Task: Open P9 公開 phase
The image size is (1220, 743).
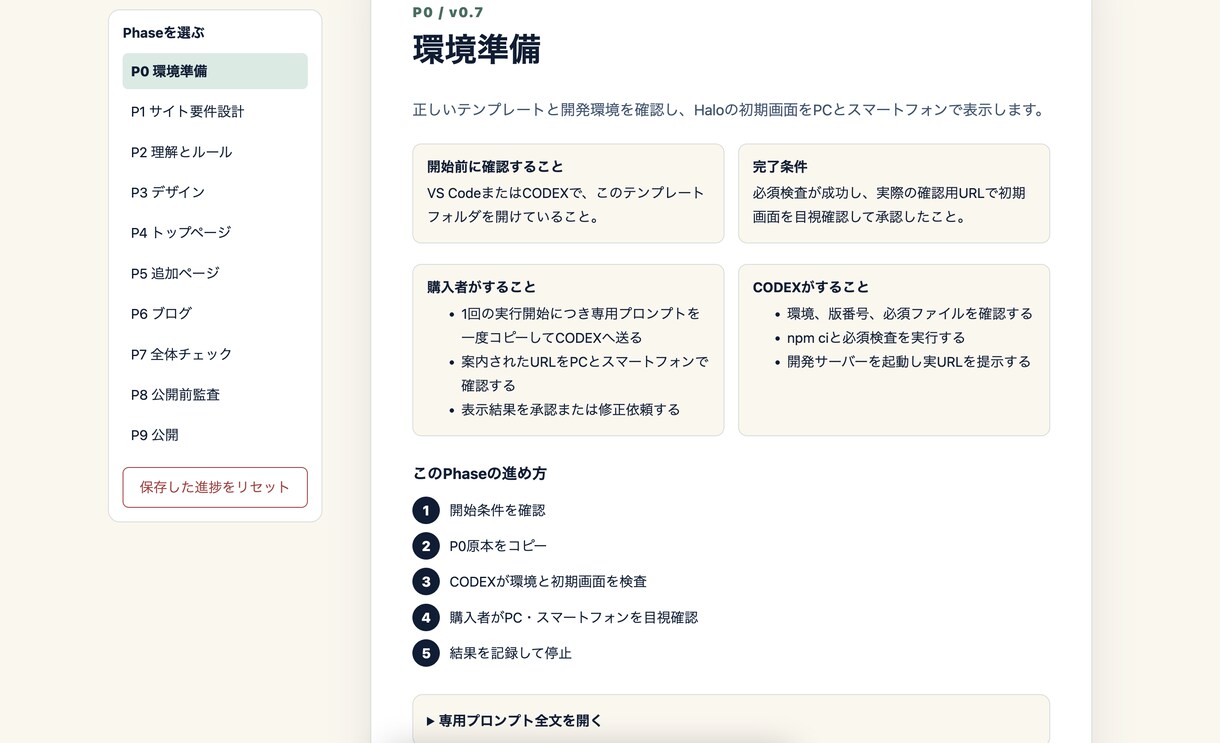Action: [215, 435]
